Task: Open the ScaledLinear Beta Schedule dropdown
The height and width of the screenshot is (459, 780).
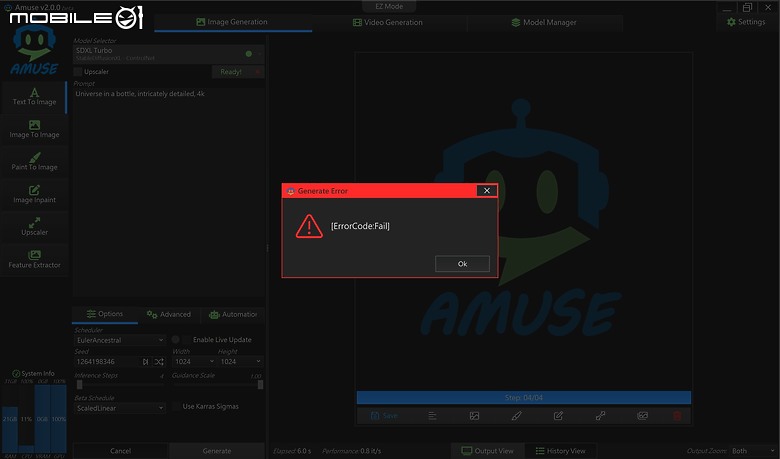Action: (119, 408)
